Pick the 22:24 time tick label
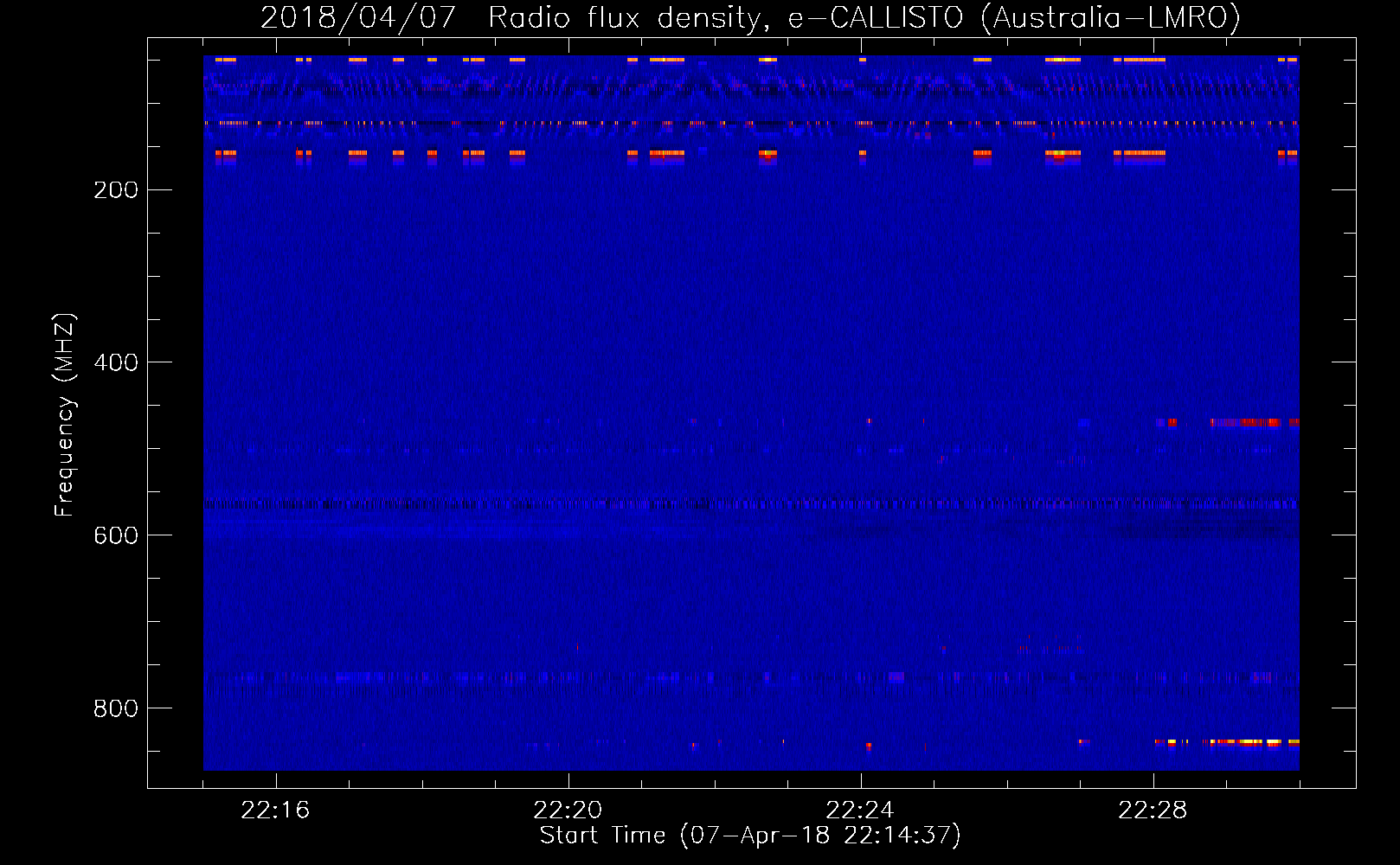The width and height of the screenshot is (1400, 865). 860,811
